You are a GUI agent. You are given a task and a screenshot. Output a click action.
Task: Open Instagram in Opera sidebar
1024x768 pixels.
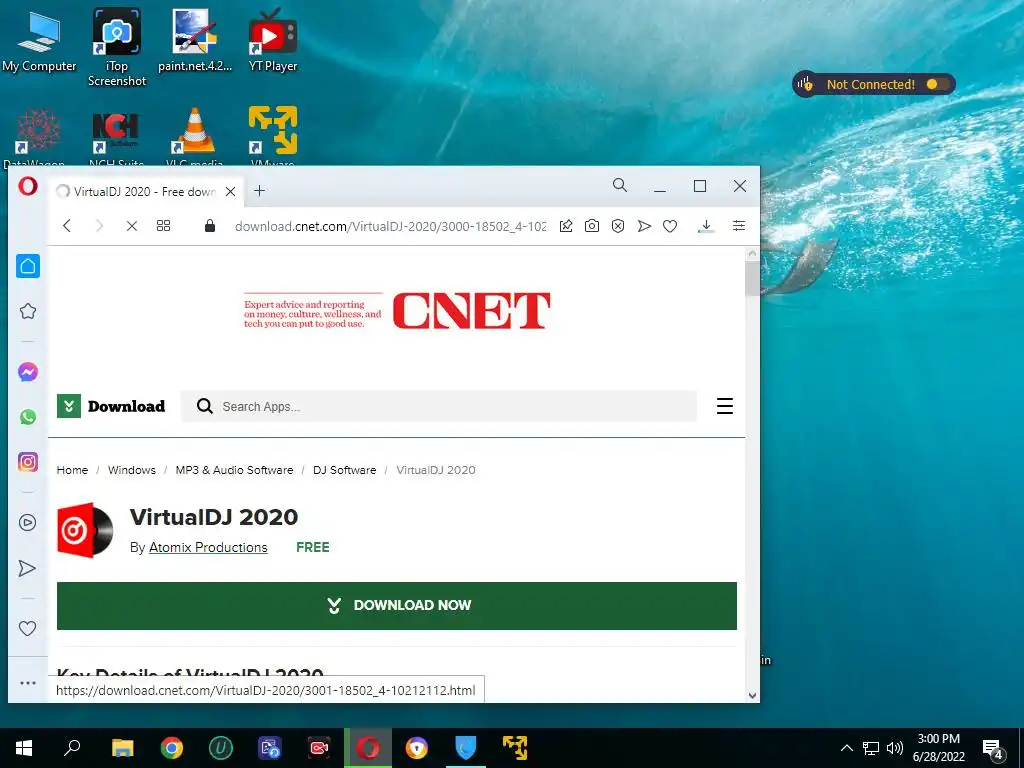[27, 462]
